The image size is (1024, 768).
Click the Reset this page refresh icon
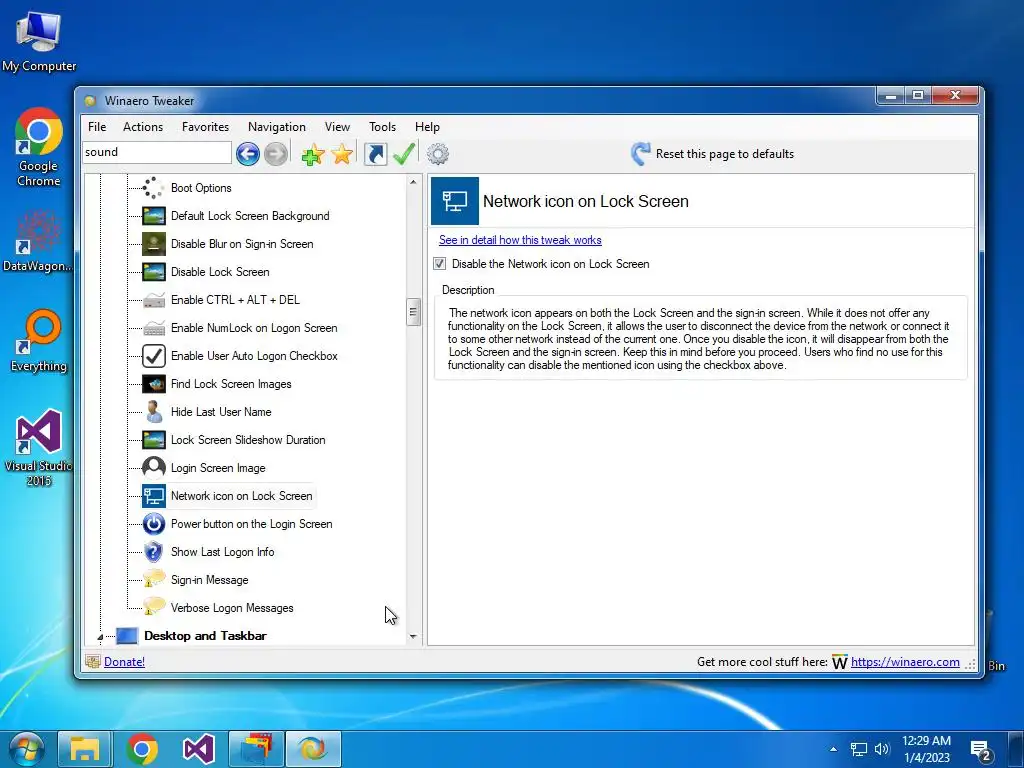[x=641, y=154]
